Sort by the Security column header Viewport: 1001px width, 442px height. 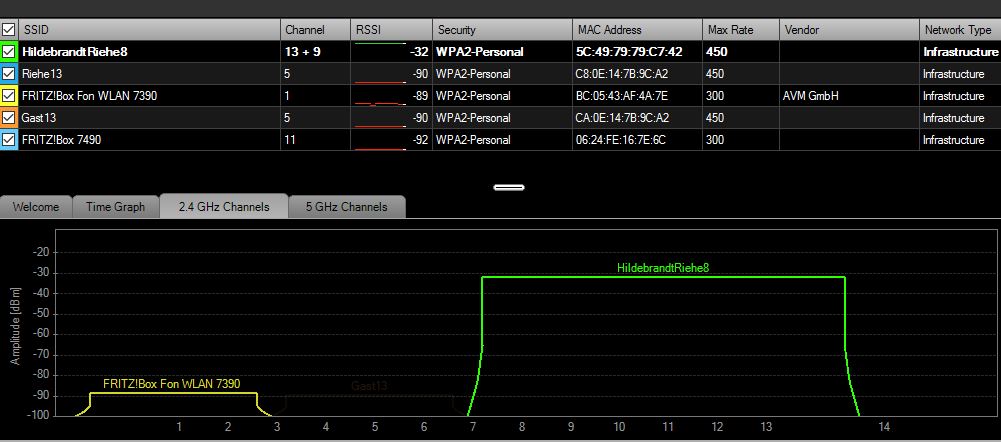coord(502,30)
